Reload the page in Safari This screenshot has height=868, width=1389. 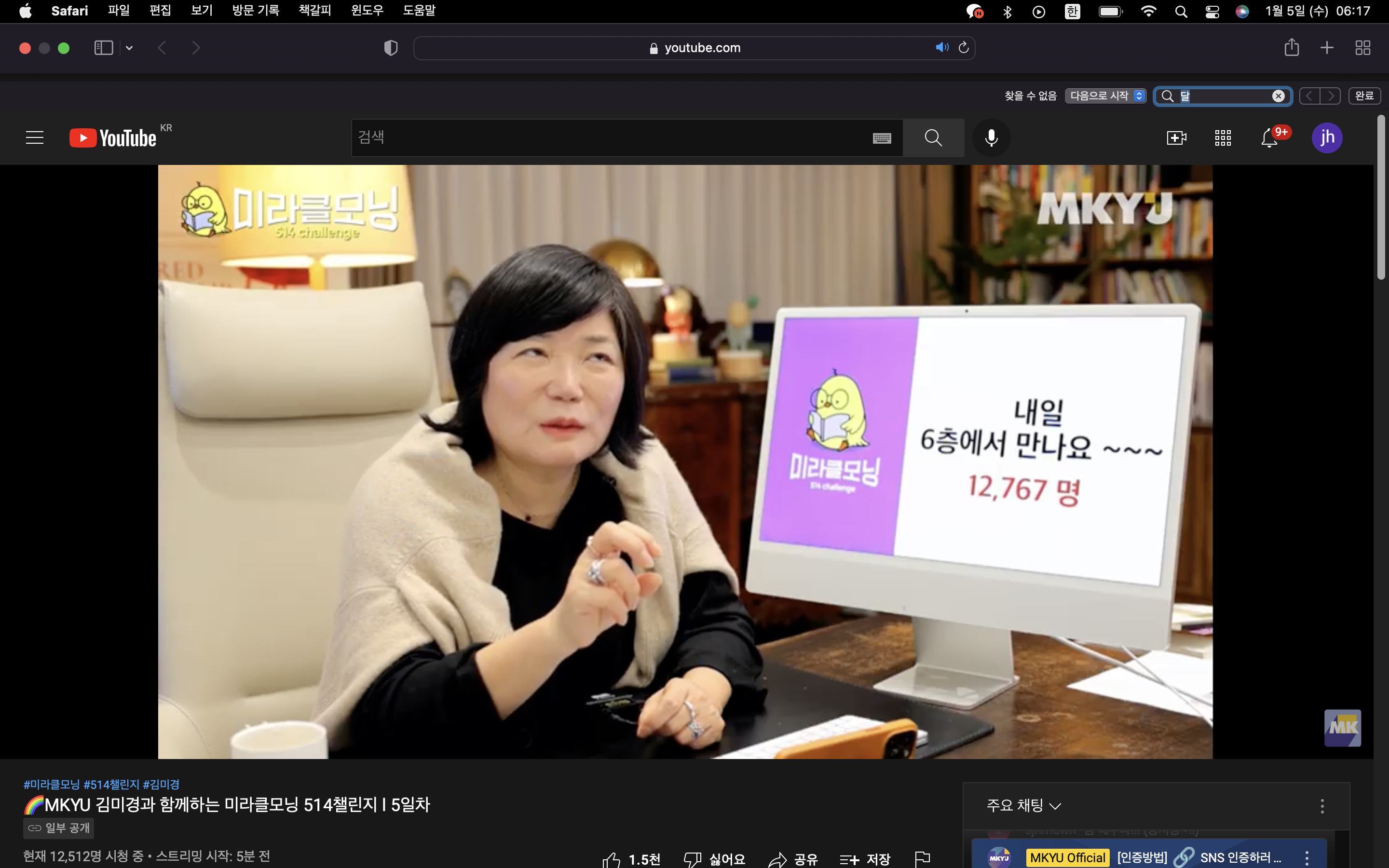click(964, 48)
